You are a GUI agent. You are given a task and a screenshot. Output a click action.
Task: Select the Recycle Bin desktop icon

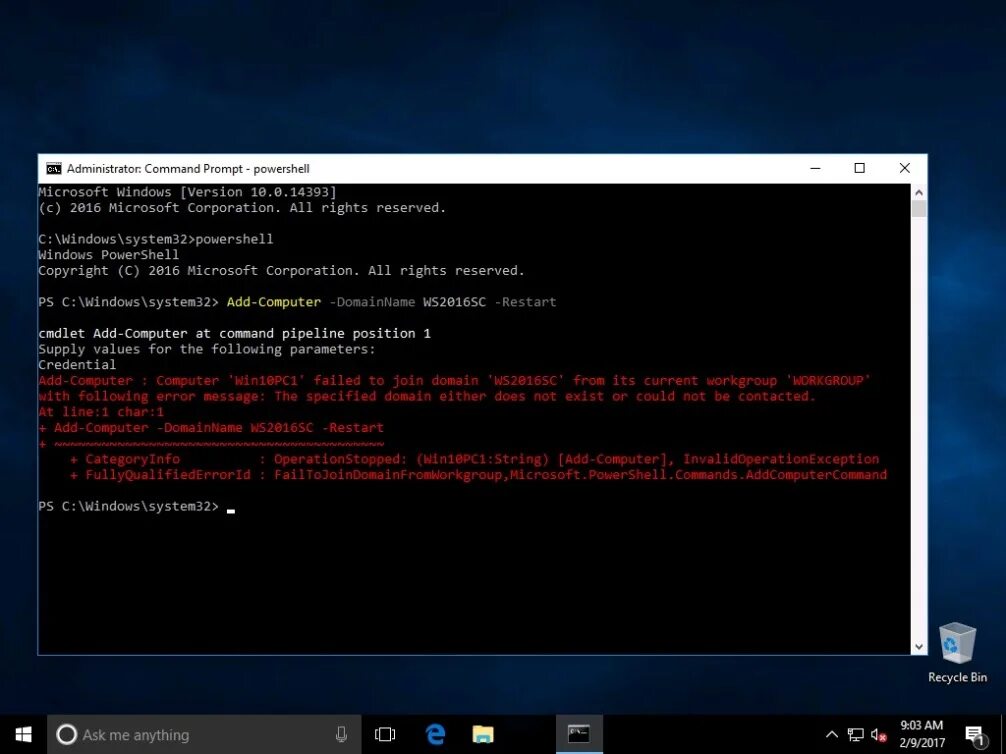(957, 653)
